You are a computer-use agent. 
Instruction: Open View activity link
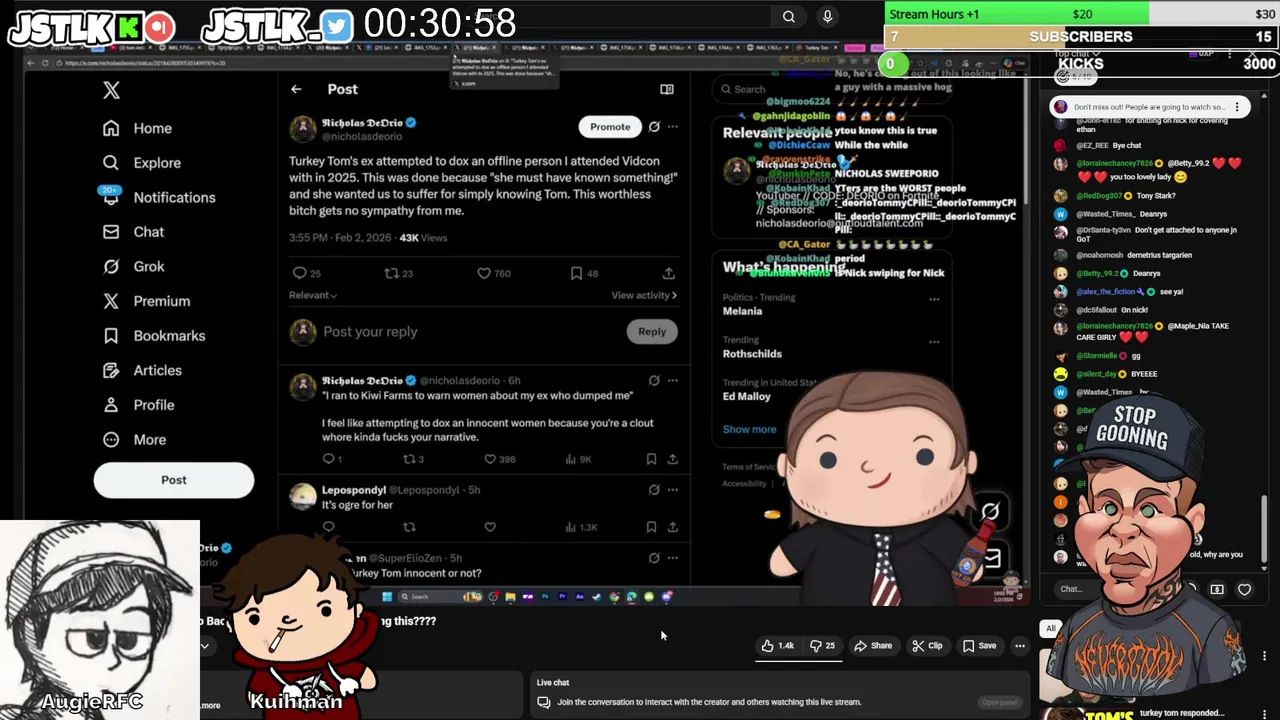point(644,295)
